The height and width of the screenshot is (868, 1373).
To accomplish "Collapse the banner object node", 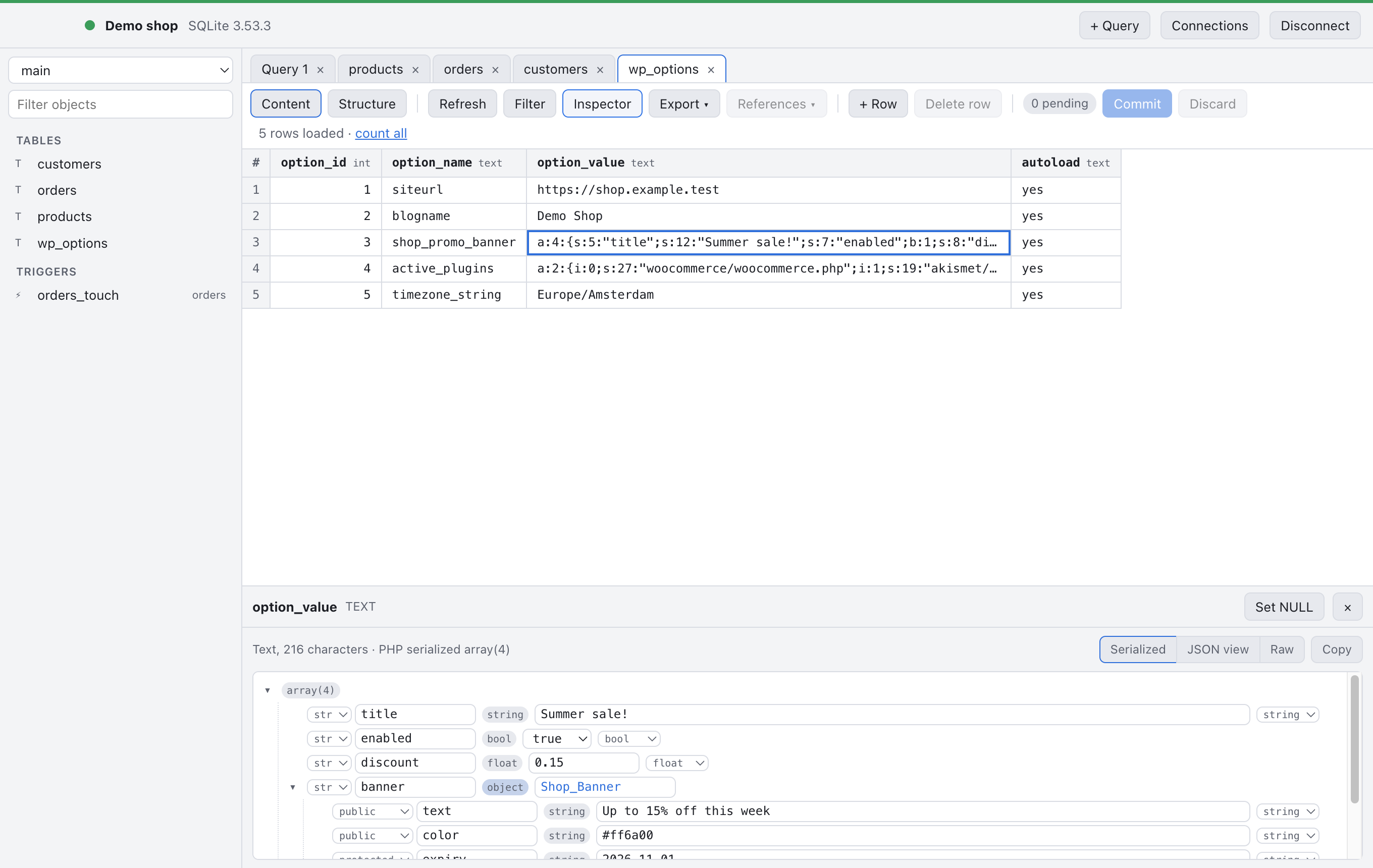I will pos(292,787).
